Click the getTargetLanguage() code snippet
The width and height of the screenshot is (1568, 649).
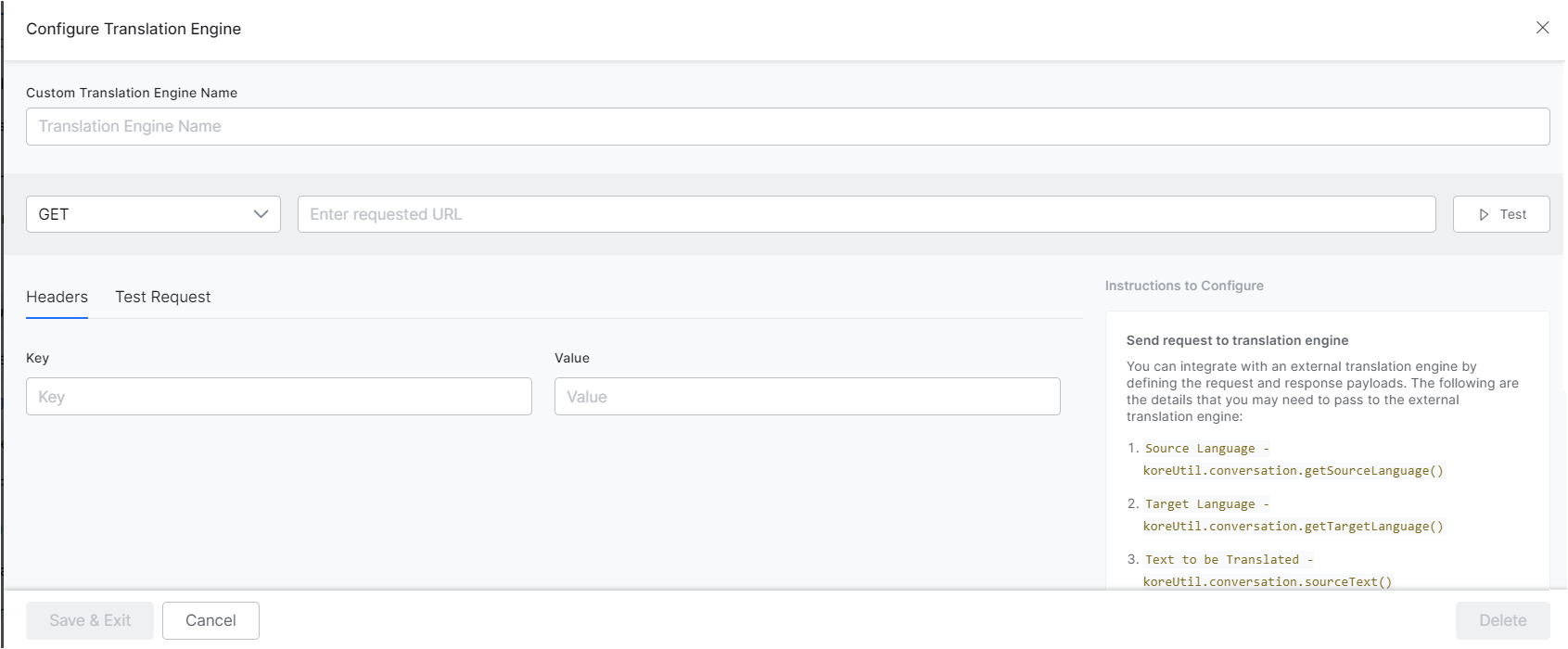(1293, 527)
